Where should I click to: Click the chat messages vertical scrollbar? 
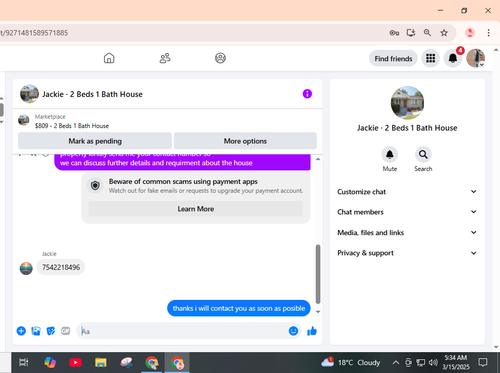(x=318, y=274)
